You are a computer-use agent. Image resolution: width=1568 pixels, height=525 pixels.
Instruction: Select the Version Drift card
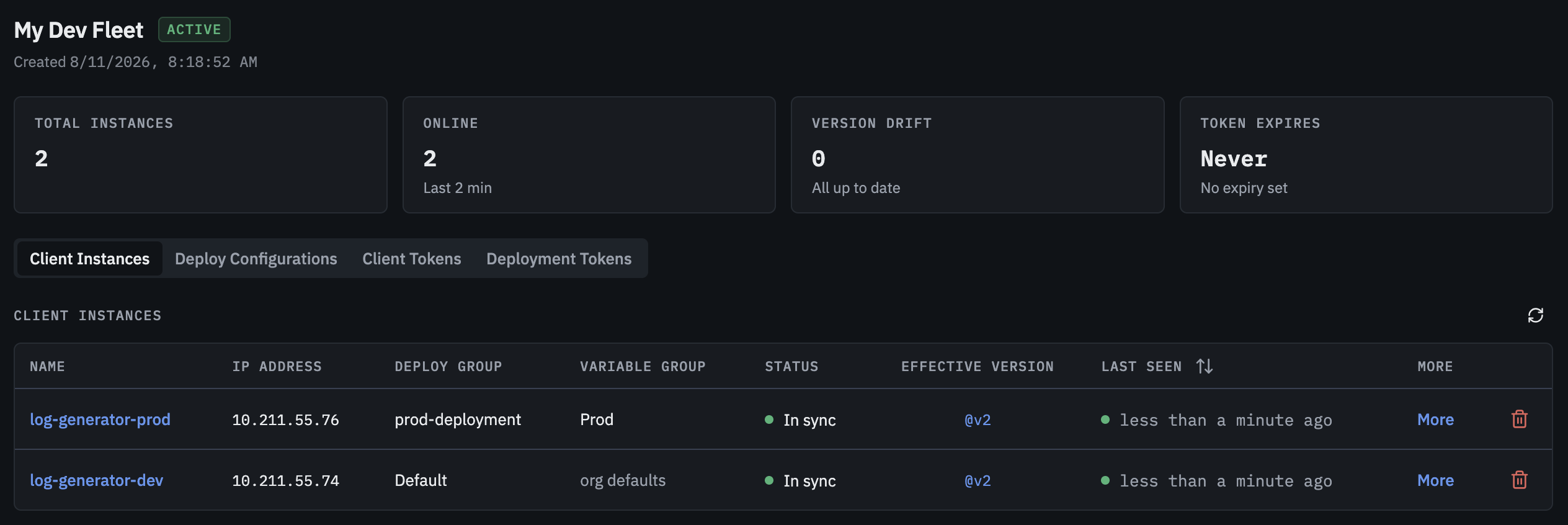[978, 155]
